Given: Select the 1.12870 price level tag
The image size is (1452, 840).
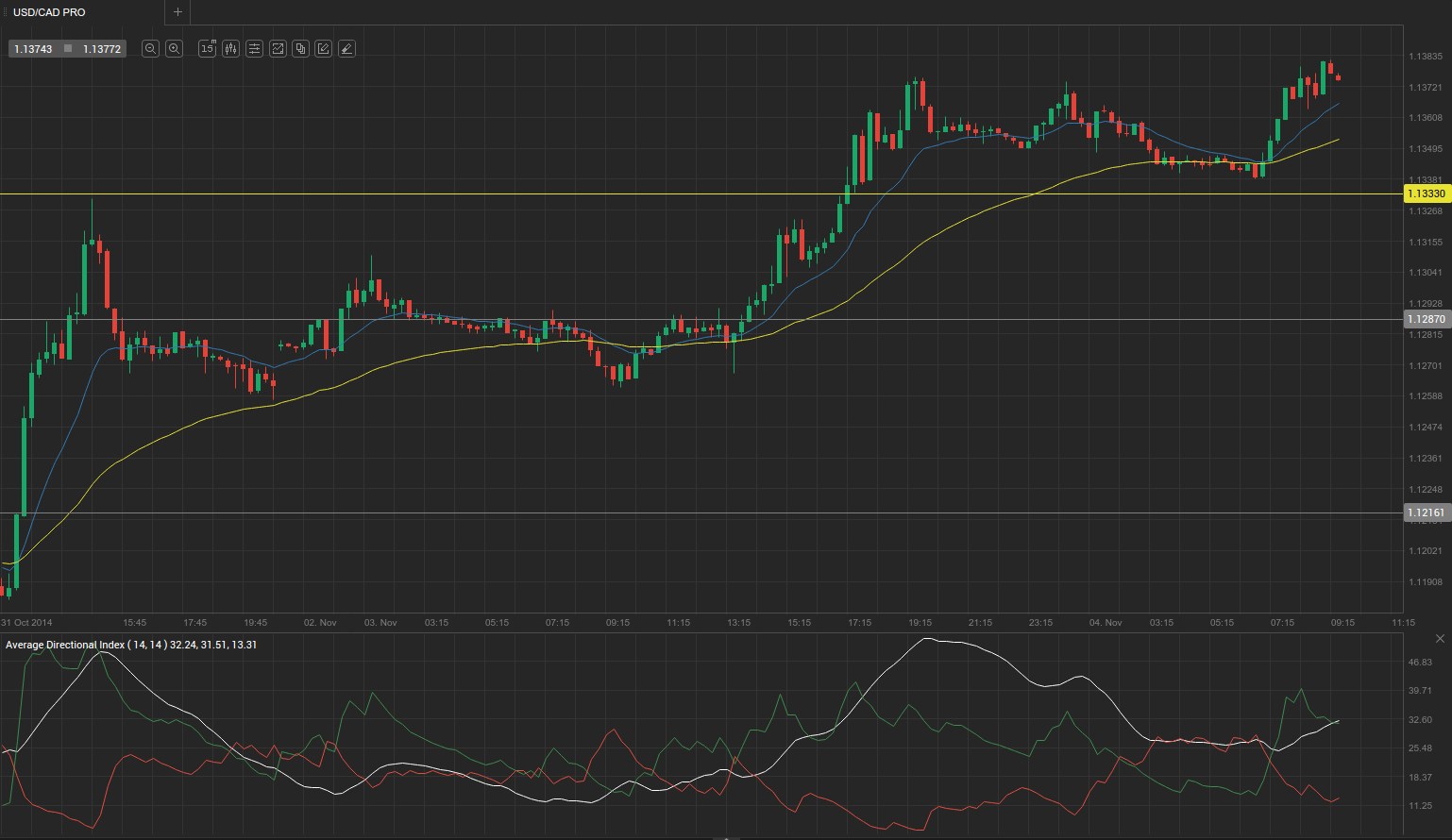Looking at the screenshot, I should tap(1426, 319).
